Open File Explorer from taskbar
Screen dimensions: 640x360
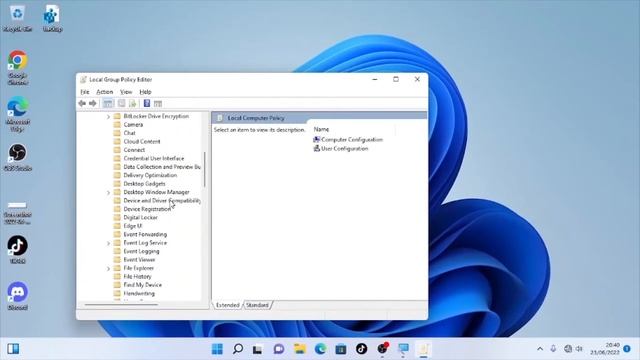(300, 349)
